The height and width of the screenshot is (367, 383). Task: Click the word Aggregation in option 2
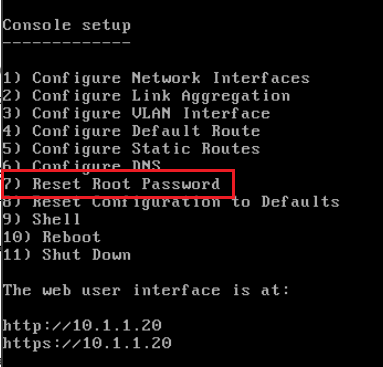pyautogui.click(x=236, y=96)
